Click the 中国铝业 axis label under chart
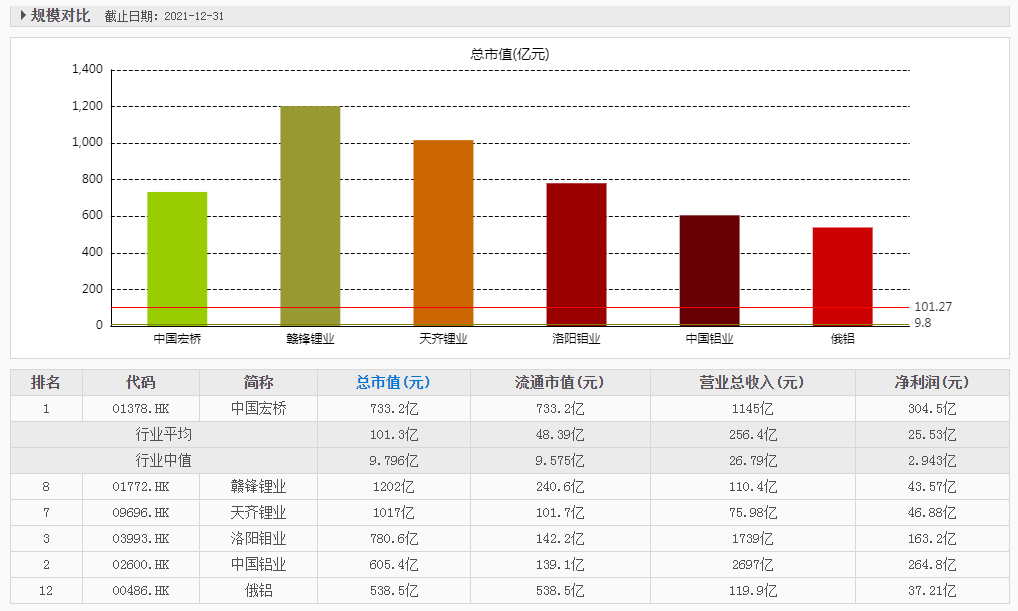The image size is (1018, 611). (x=710, y=338)
